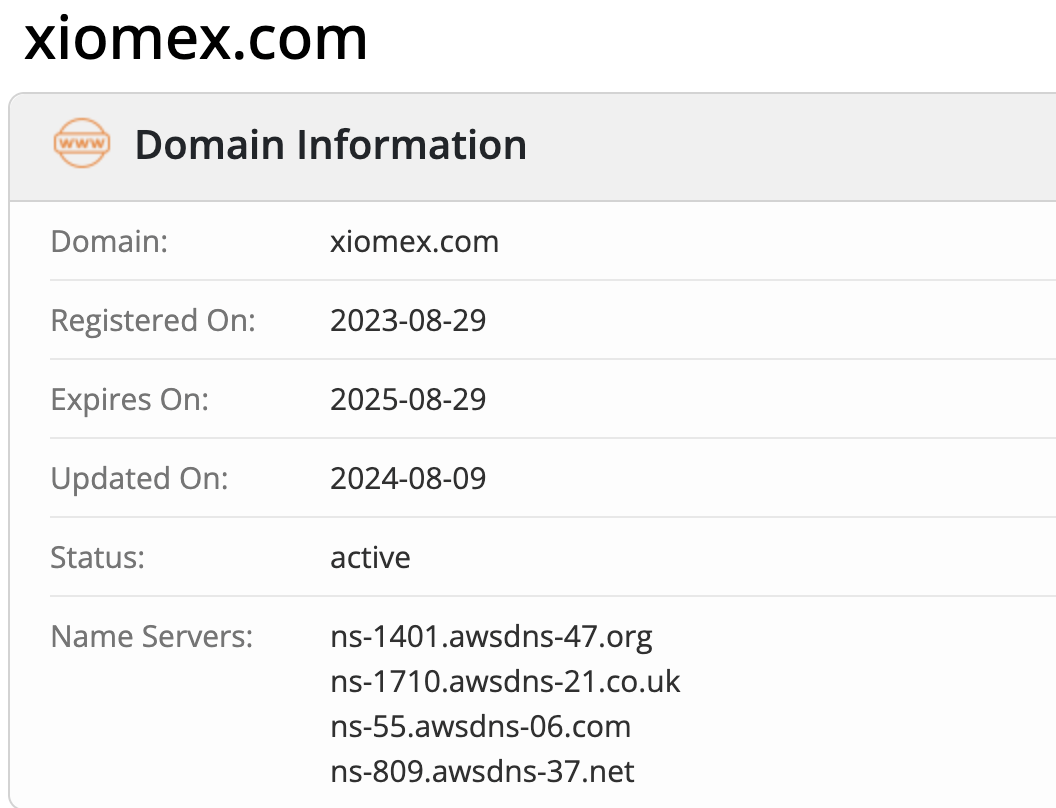Screen dimensions: 1056x808
Task: Click the Registered On date 2023-08-29
Action: tap(408, 321)
